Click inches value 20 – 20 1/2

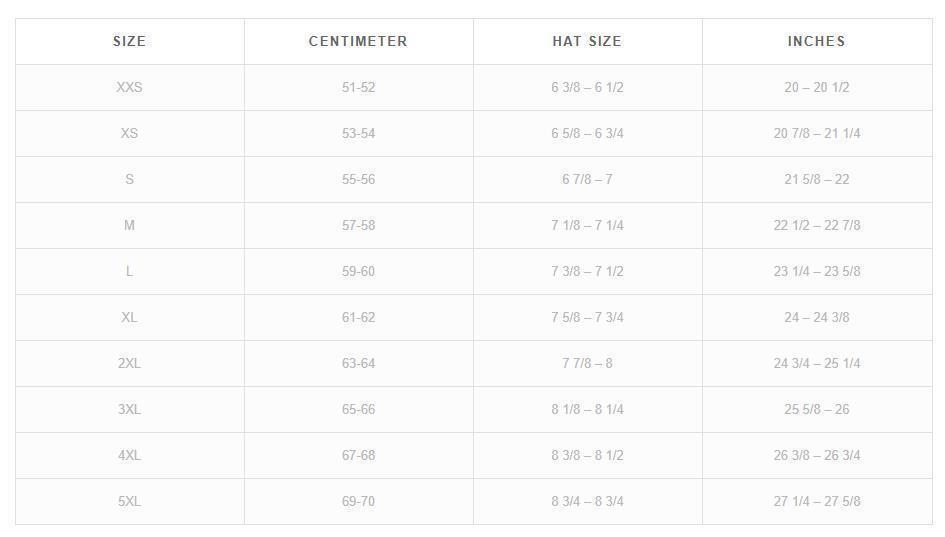coord(816,87)
